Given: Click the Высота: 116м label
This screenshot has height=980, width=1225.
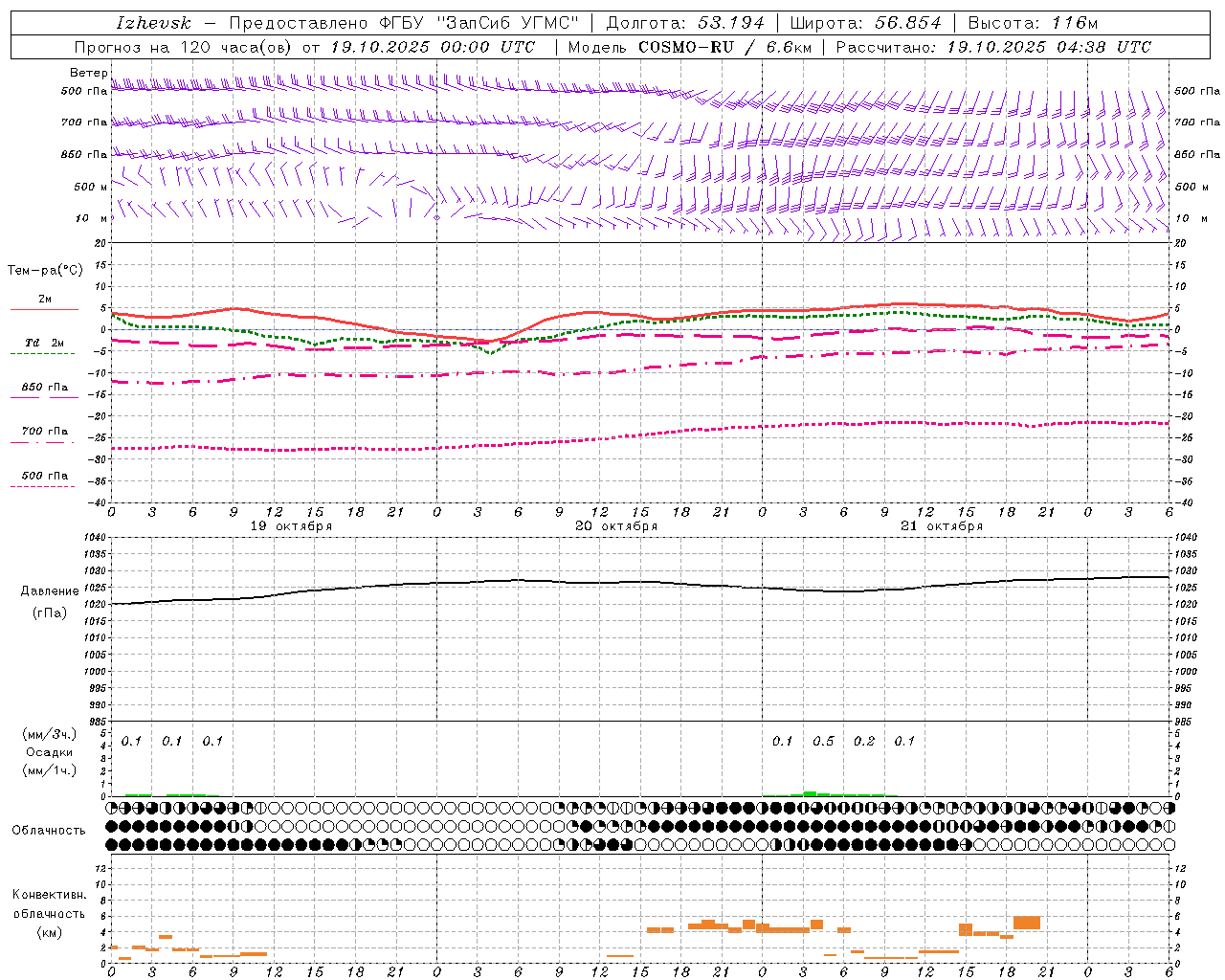Looking at the screenshot, I should point(1033,23).
